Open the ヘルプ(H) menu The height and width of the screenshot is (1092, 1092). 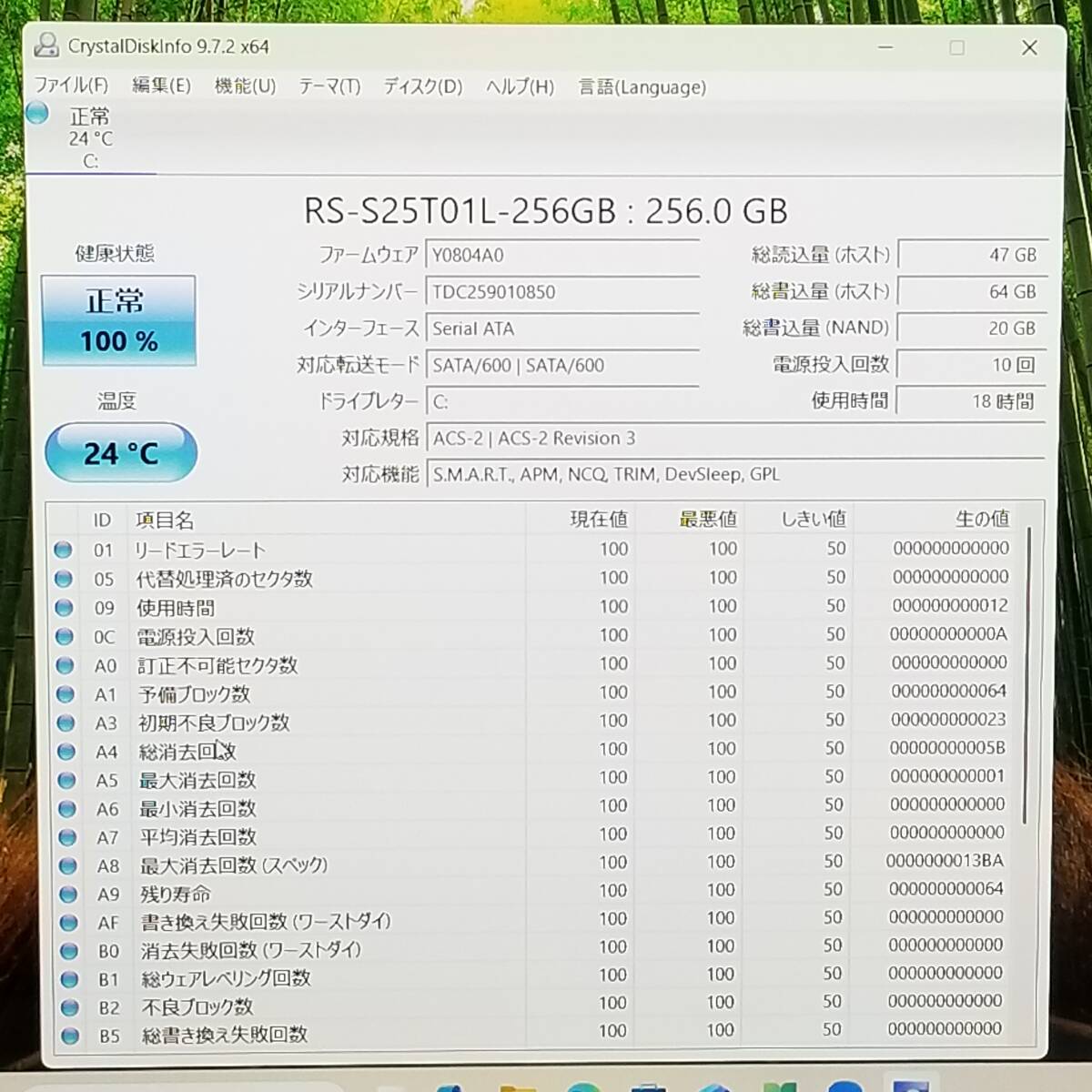(520, 86)
